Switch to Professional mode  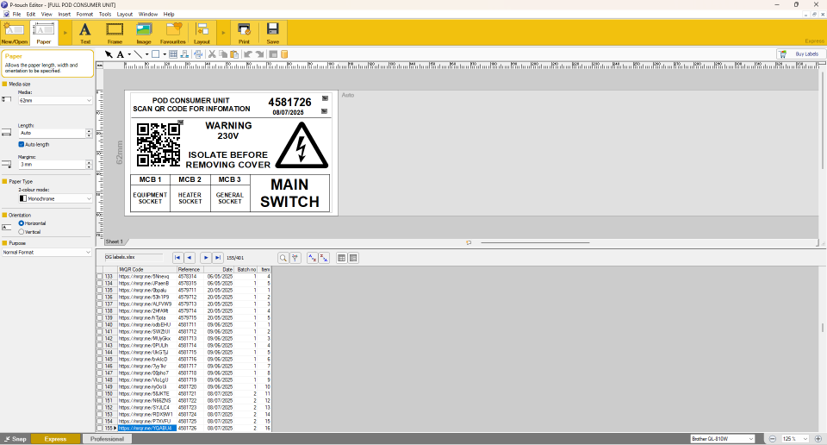pyautogui.click(x=107, y=439)
